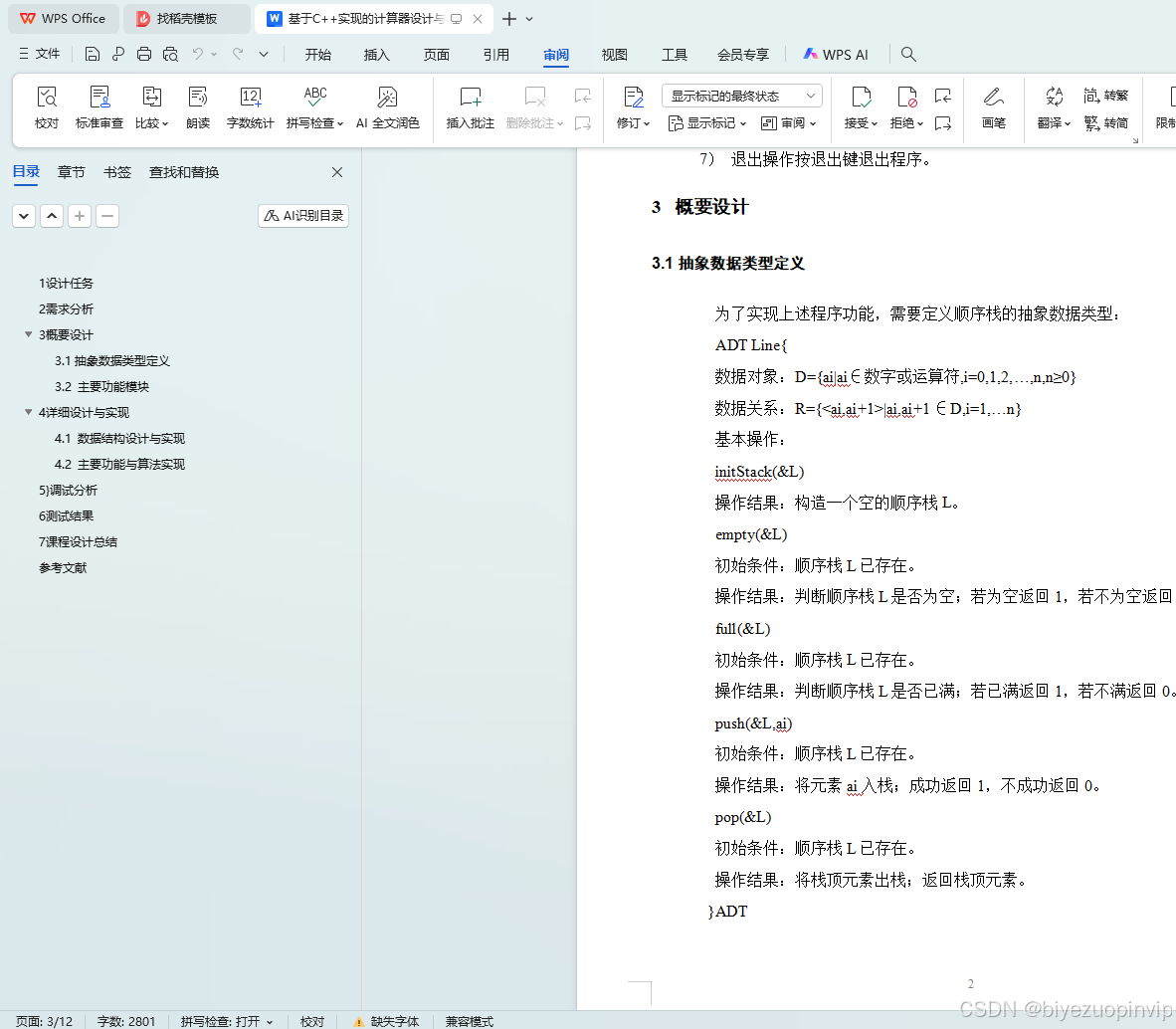Click next comment icon below previous comment
1176x1029 pixels.
pyautogui.click(x=583, y=123)
